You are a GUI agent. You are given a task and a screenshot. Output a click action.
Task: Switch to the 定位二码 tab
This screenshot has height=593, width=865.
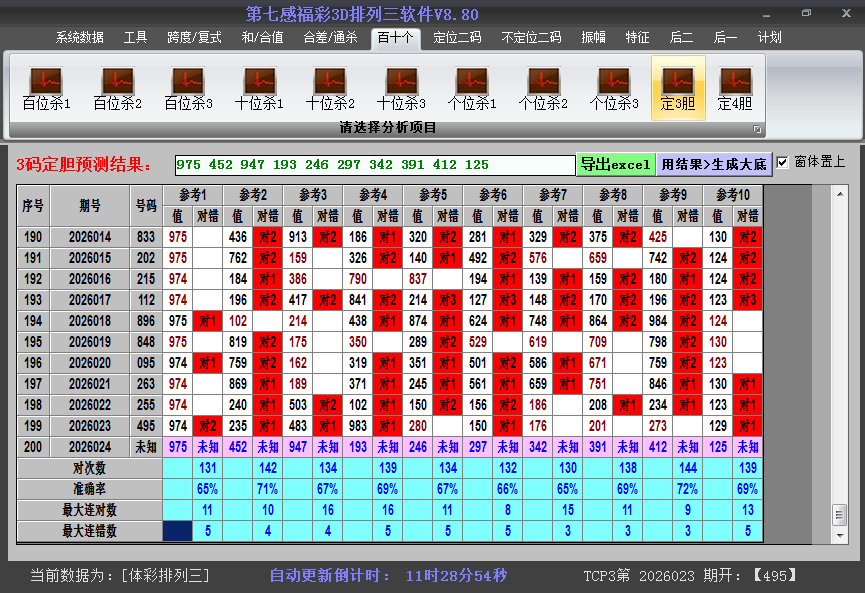(x=457, y=38)
